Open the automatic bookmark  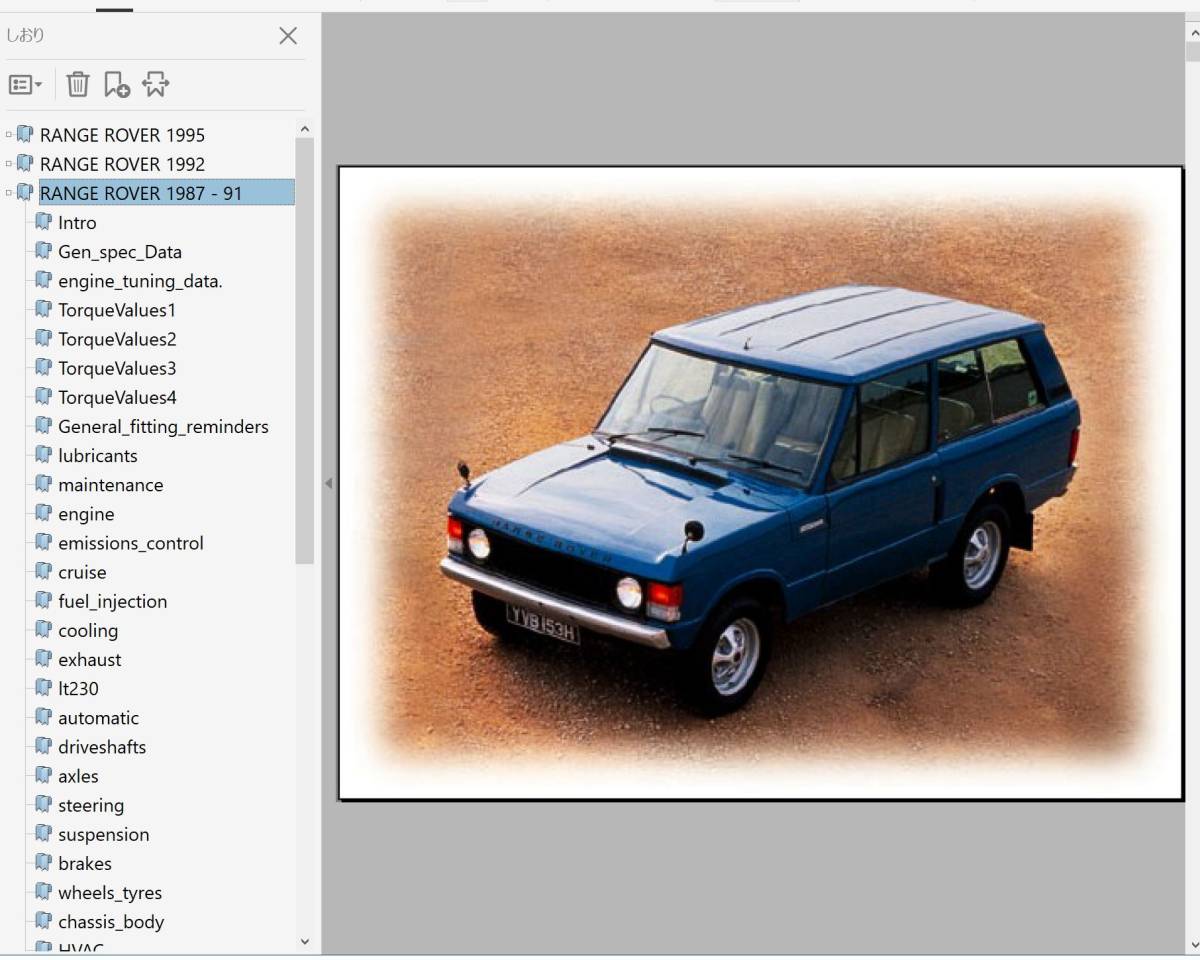pos(98,718)
